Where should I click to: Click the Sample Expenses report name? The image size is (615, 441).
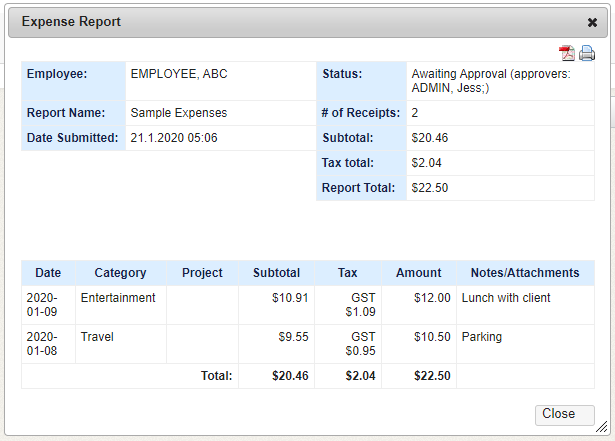point(179,113)
